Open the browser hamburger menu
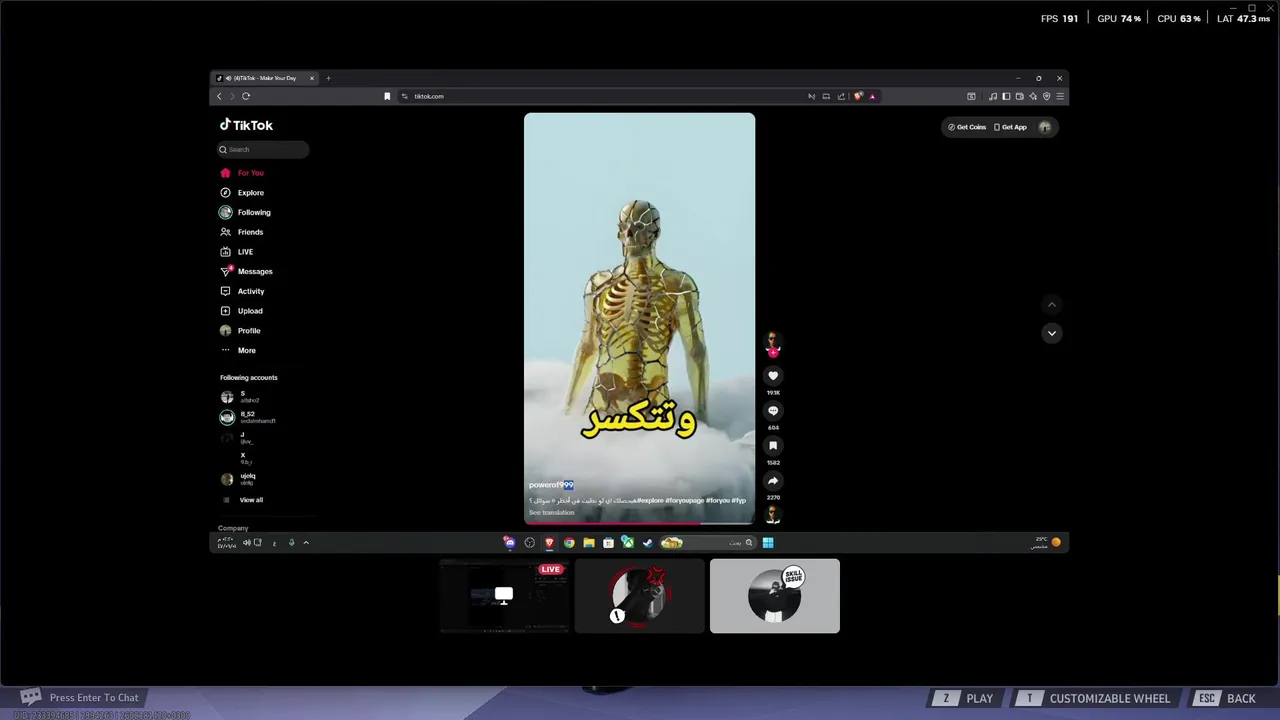This screenshot has height=720, width=1280. 1060,96
